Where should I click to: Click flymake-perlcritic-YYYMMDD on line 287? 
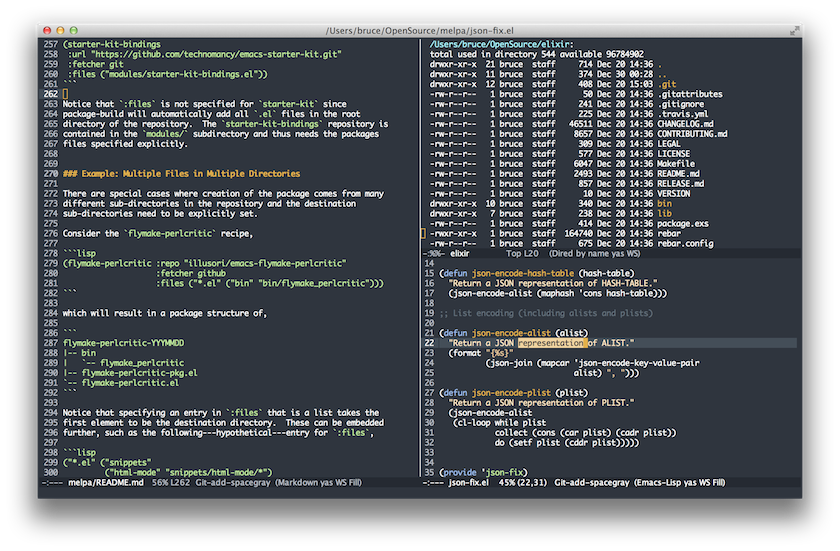(123, 343)
